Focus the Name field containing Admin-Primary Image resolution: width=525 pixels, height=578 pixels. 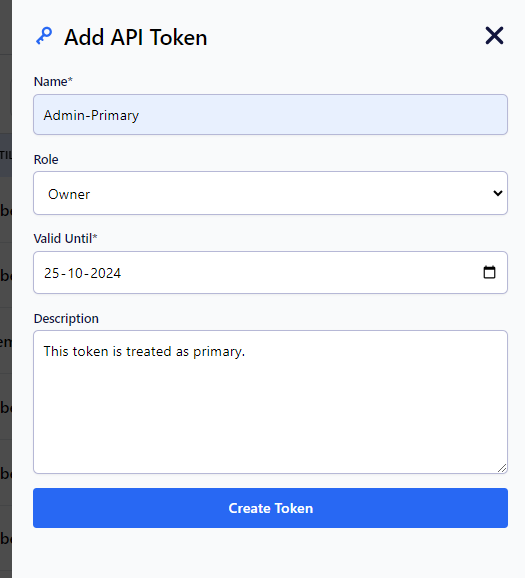tap(270, 115)
